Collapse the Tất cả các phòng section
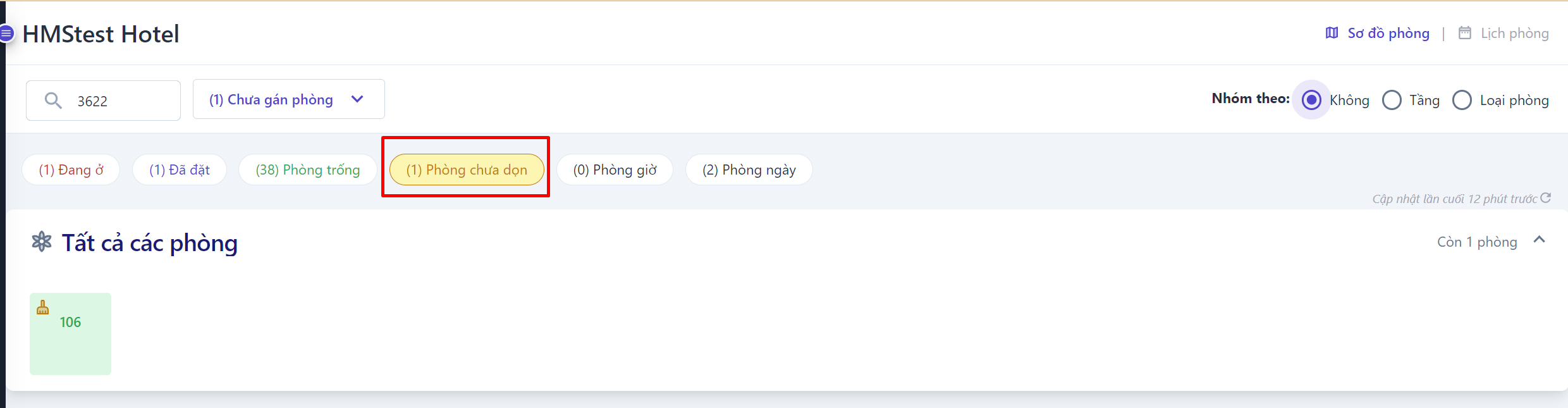This screenshot has height=408, width=1568. 1539,240
